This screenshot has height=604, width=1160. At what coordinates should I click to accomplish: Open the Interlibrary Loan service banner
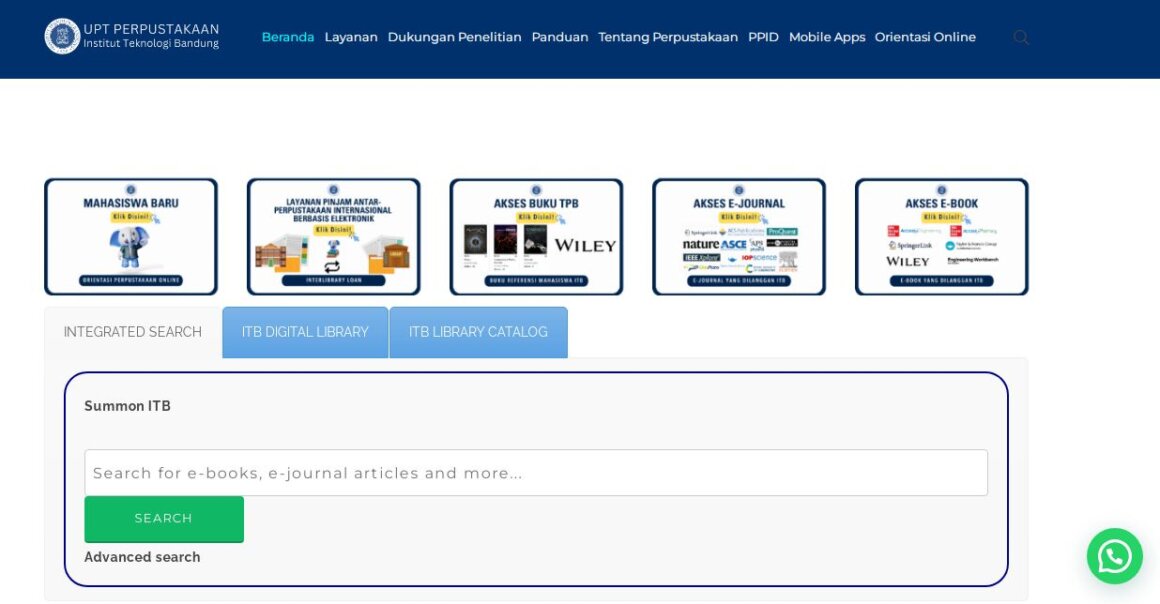333,237
